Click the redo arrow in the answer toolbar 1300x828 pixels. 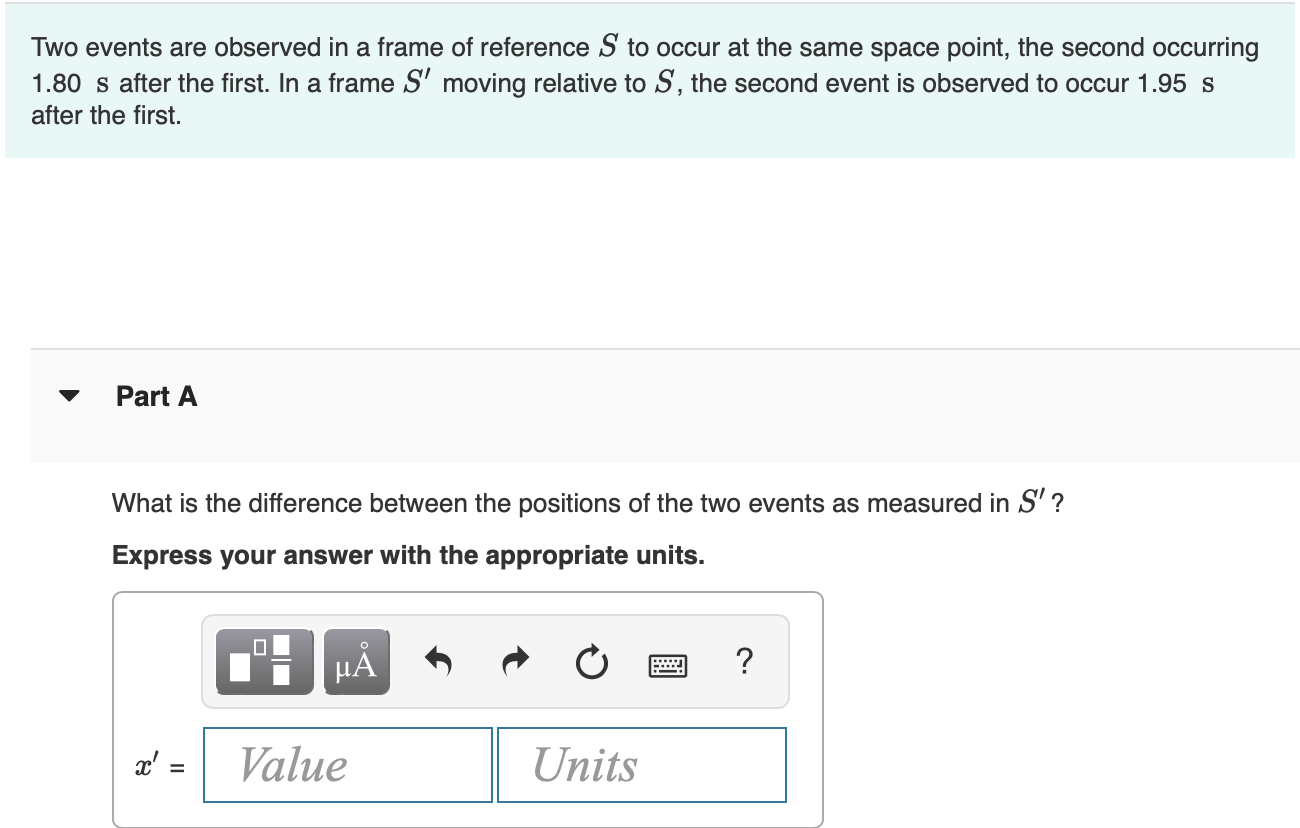[514, 660]
